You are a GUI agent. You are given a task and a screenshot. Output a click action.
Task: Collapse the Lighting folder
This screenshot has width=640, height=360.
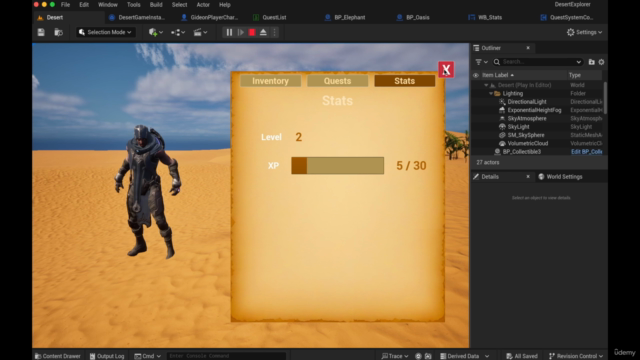click(491, 93)
